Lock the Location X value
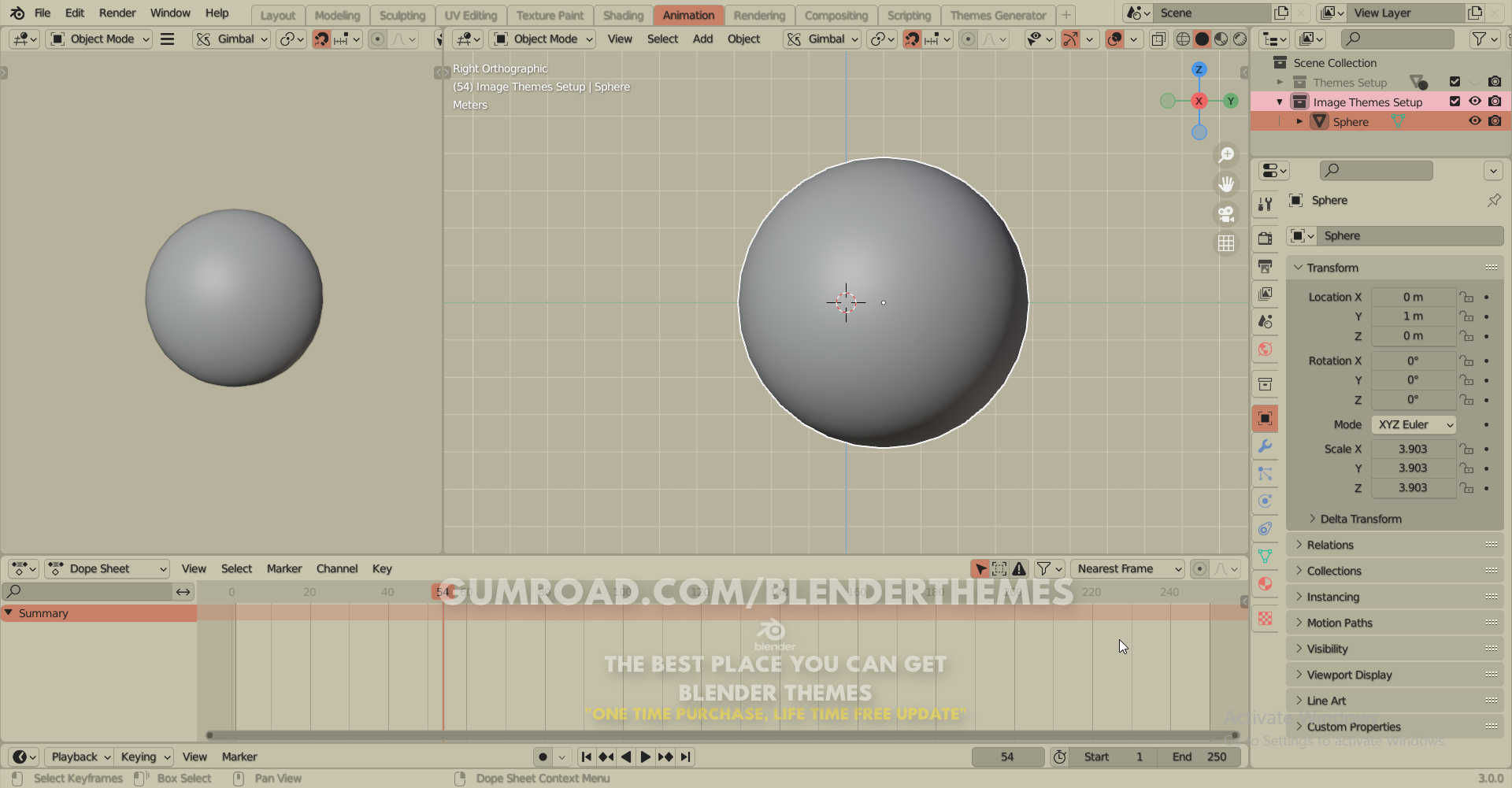The image size is (1512, 788). [x=1466, y=298]
